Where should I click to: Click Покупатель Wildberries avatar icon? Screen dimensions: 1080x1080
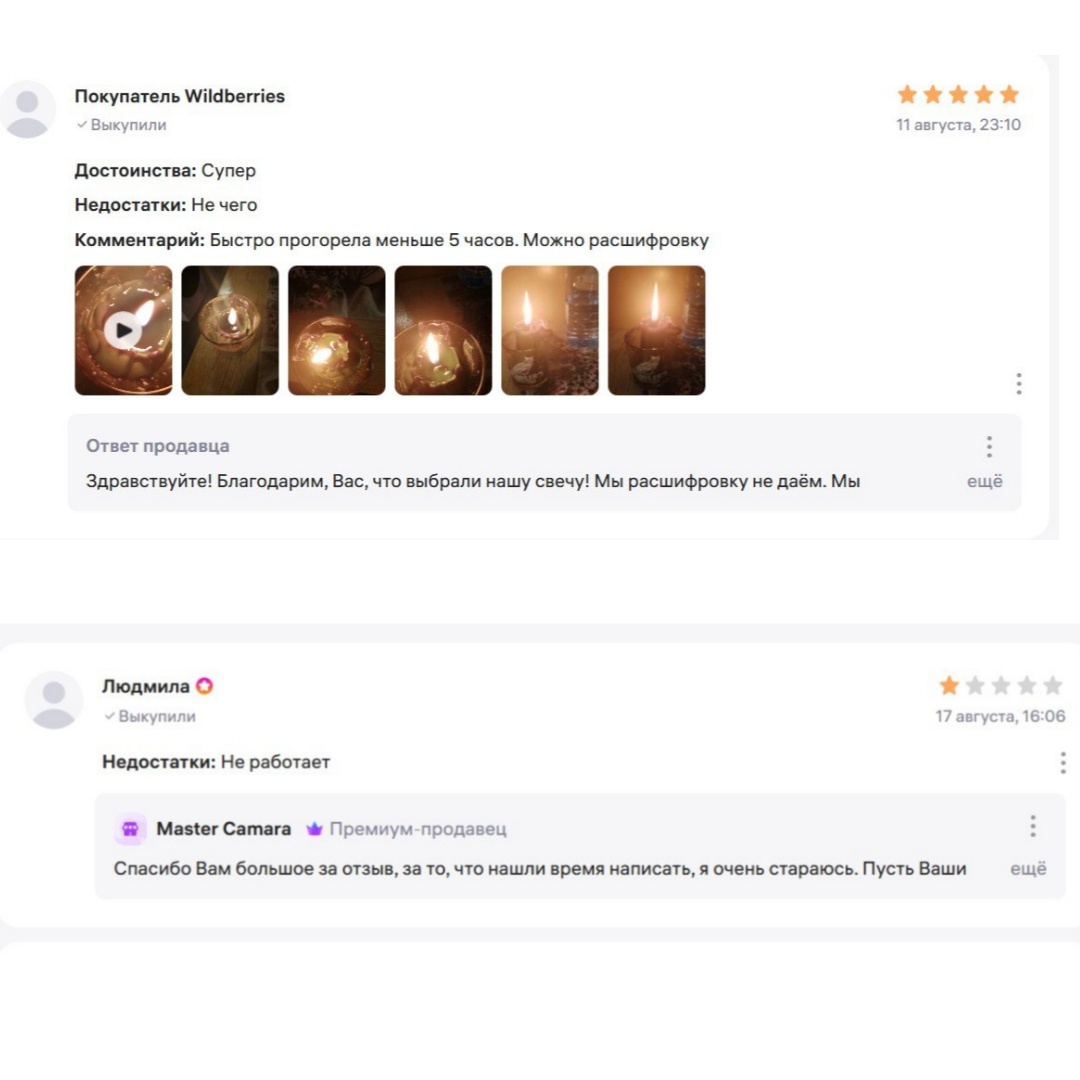[27, 110]
